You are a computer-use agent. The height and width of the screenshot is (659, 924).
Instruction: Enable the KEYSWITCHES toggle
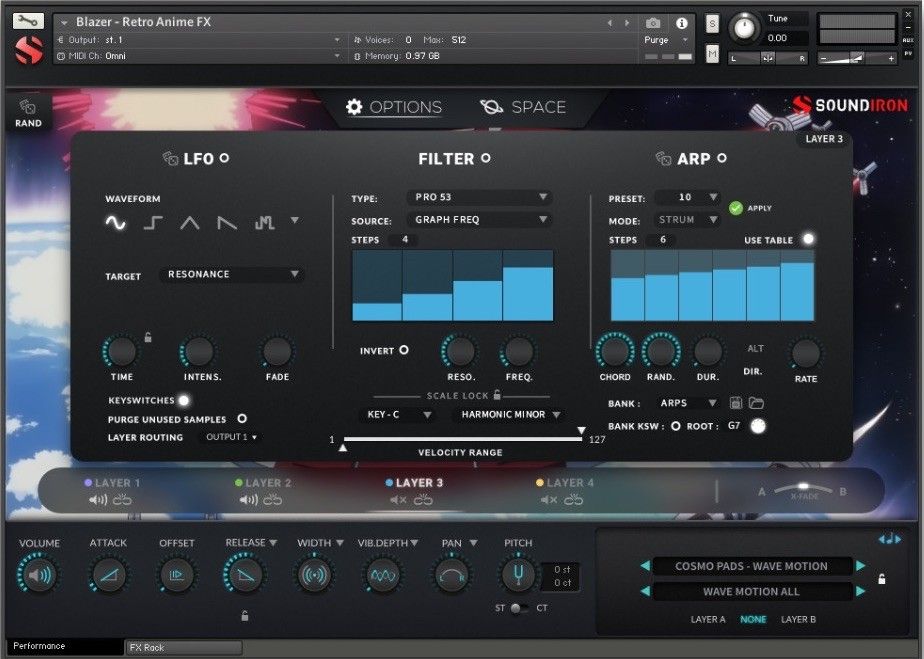click(x=183, y=399)
